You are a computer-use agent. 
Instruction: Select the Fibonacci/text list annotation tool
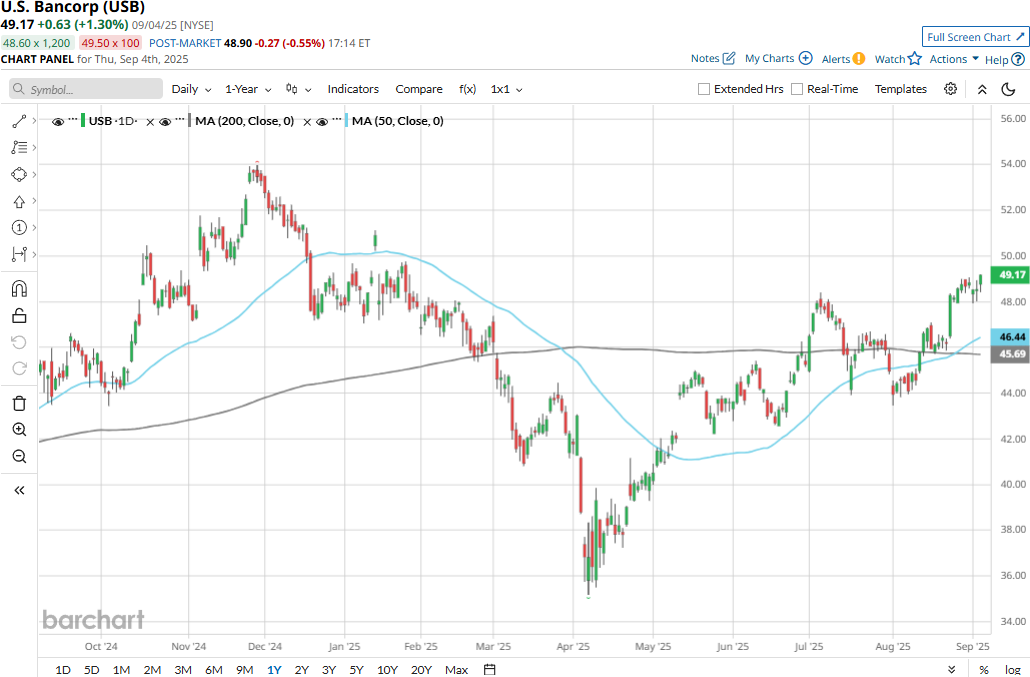click(x=19, y=148)
